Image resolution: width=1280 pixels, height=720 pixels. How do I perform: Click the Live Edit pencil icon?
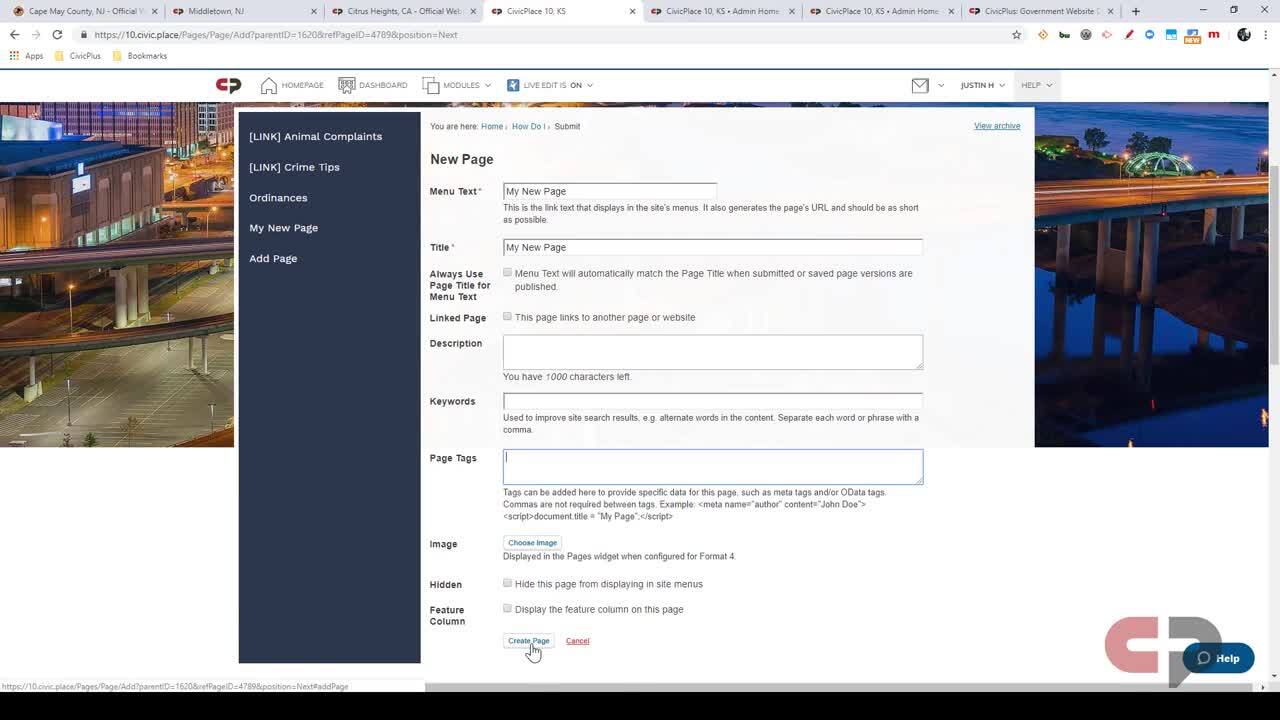pos(513,85)
